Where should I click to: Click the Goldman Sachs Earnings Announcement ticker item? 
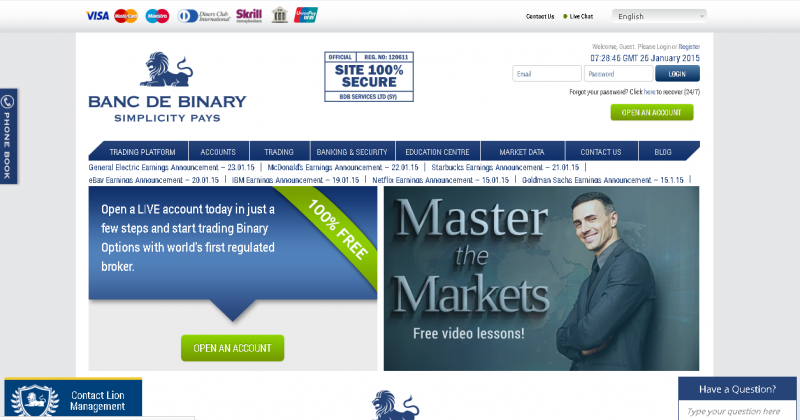603,180
